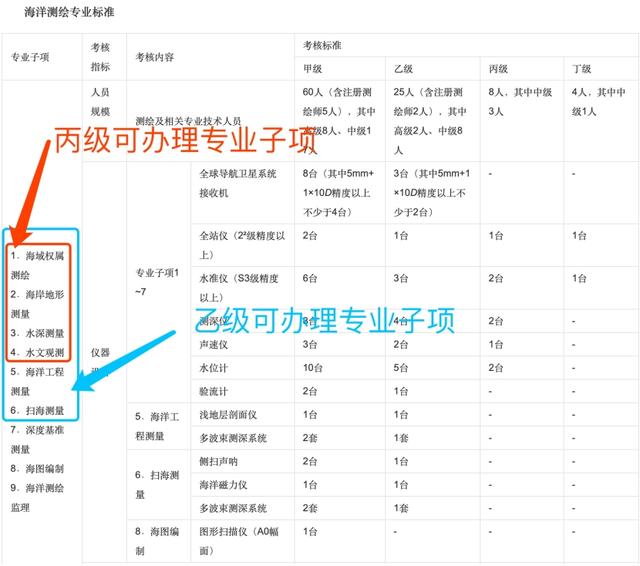Click list item 9 海洋测绘监理

(x=37, y=497)
